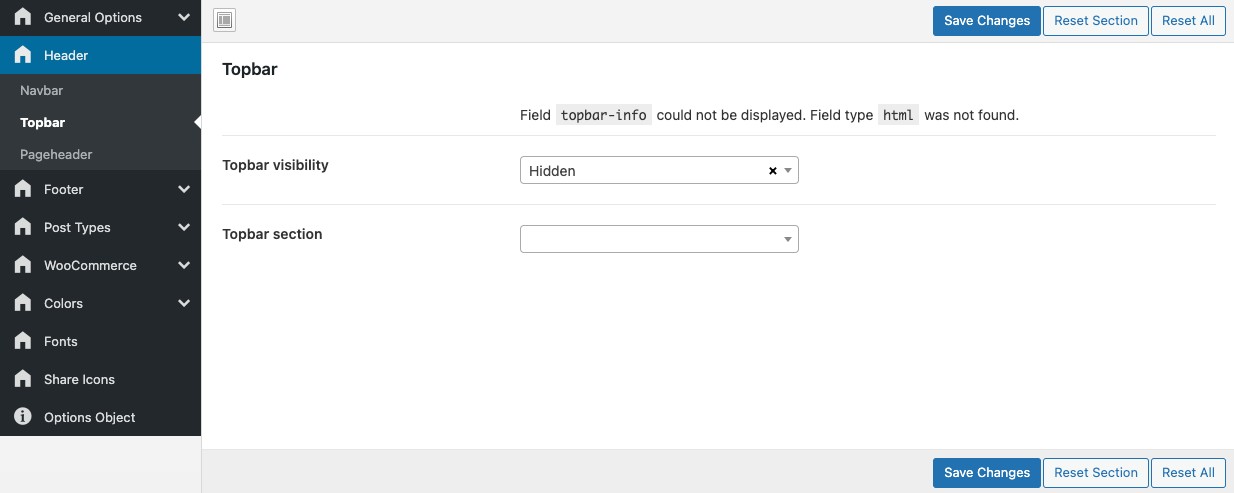
Task: Click the bottom Reset Section button
Action: [1096, 473]
